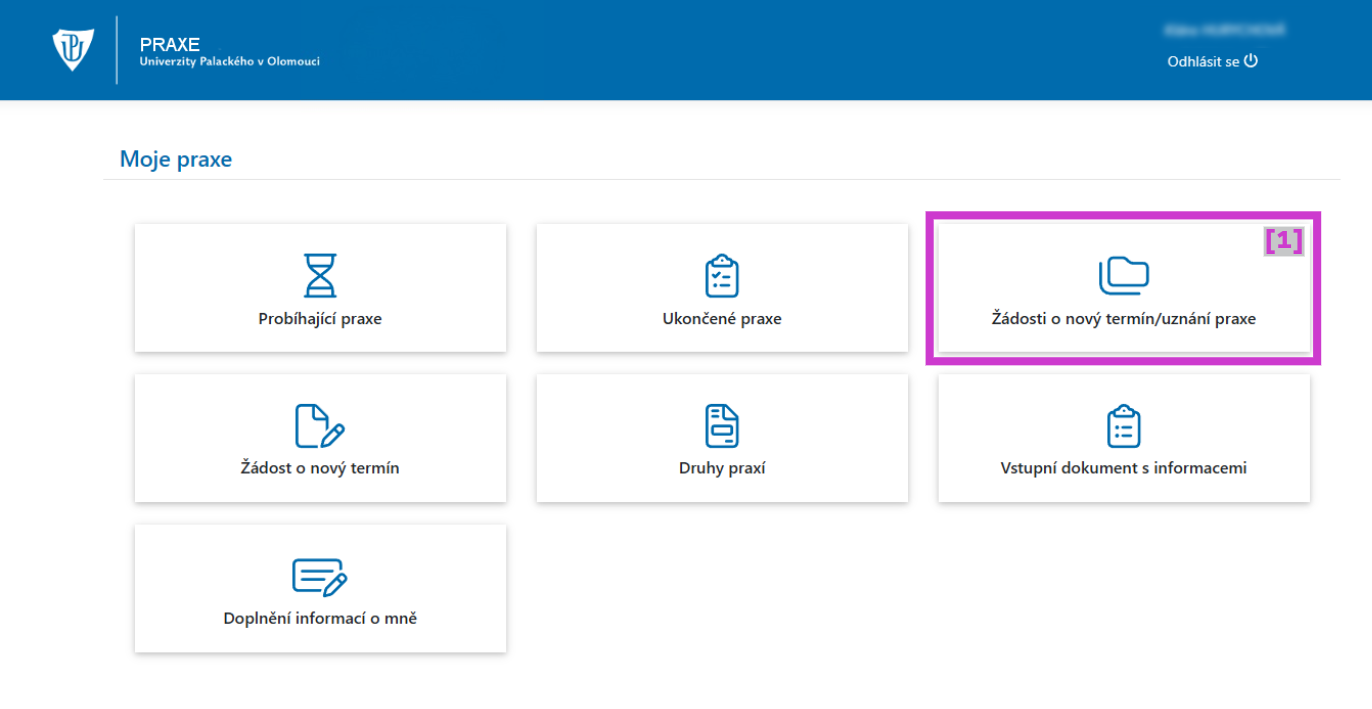Select the Žádosti o nový termín/uznání praxe label
The width and height of the screenshot is (1372, 709).
click(x=1123, y=320)
